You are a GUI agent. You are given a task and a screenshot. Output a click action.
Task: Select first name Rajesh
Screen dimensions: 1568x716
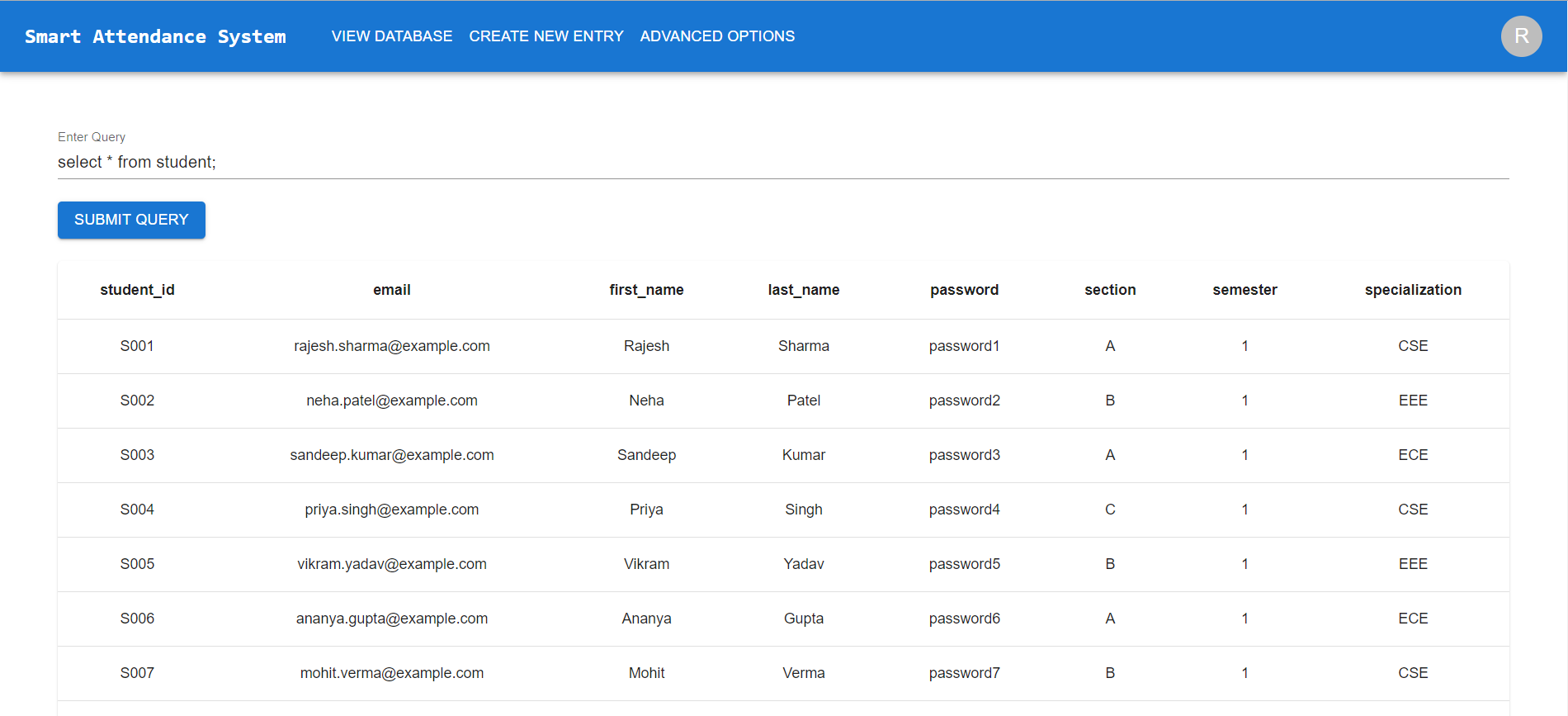(646, 346)
